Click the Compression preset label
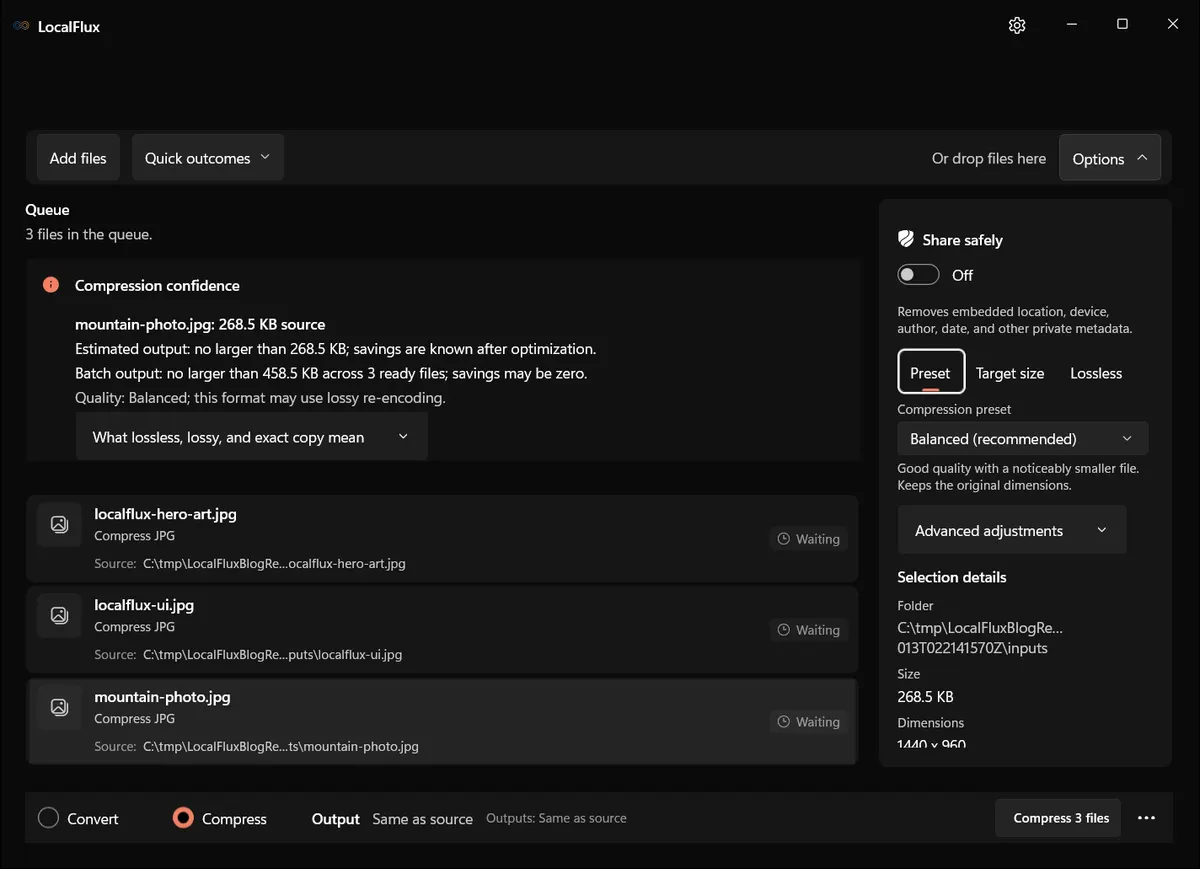The width and height of the screenshot is (1200, 869). pos(954,409)
